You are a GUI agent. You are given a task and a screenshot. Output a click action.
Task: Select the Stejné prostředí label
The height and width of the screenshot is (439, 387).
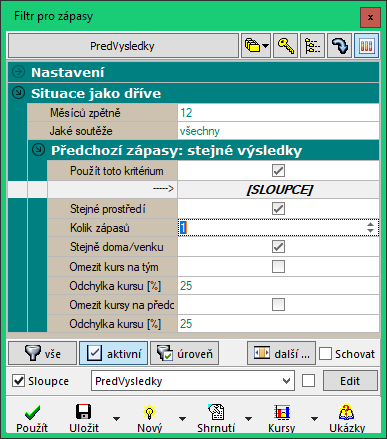click(107, 209)
